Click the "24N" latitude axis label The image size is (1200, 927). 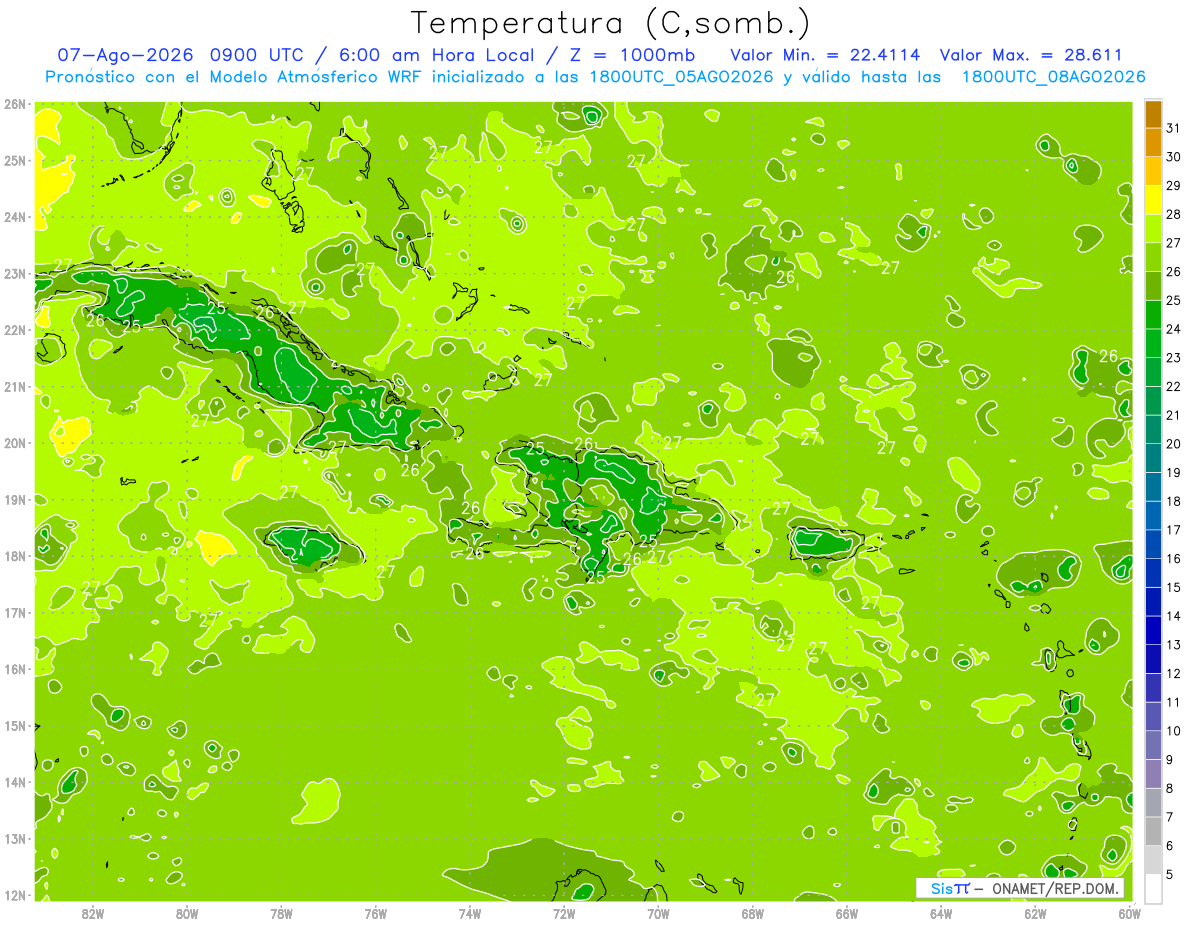click(14, 217)
